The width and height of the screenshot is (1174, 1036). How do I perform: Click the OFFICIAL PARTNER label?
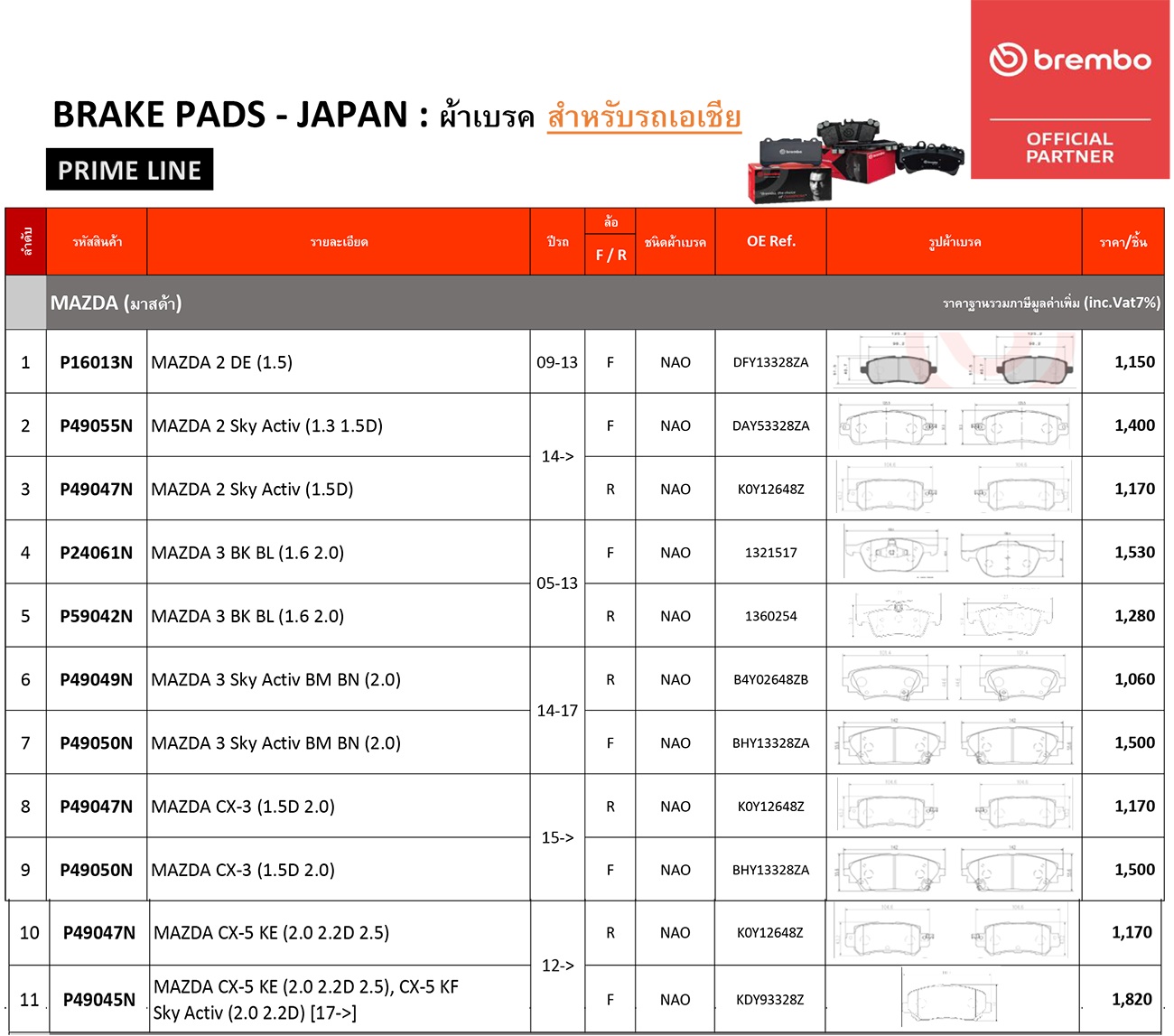click(x=1070, y=147)
